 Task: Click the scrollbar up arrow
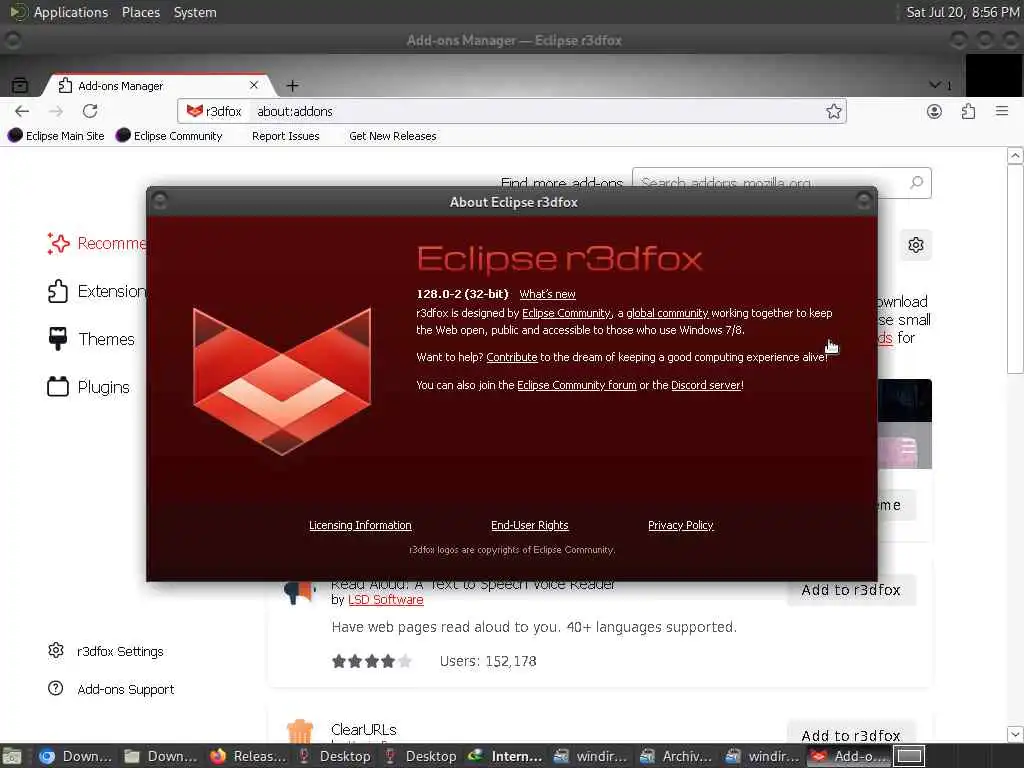point(1014,155)
